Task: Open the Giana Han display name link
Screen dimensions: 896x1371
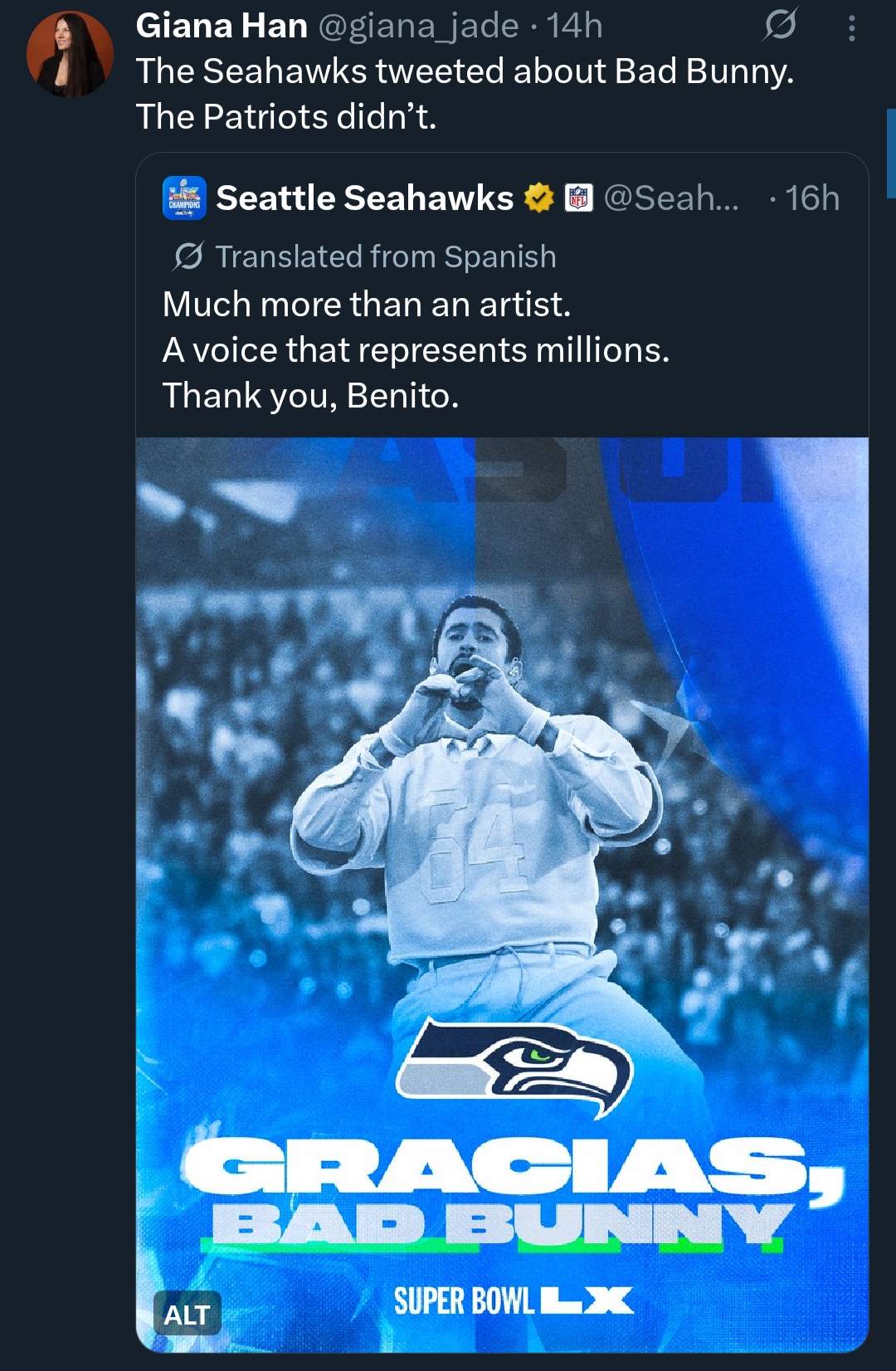Action: (x=222, y=26)
